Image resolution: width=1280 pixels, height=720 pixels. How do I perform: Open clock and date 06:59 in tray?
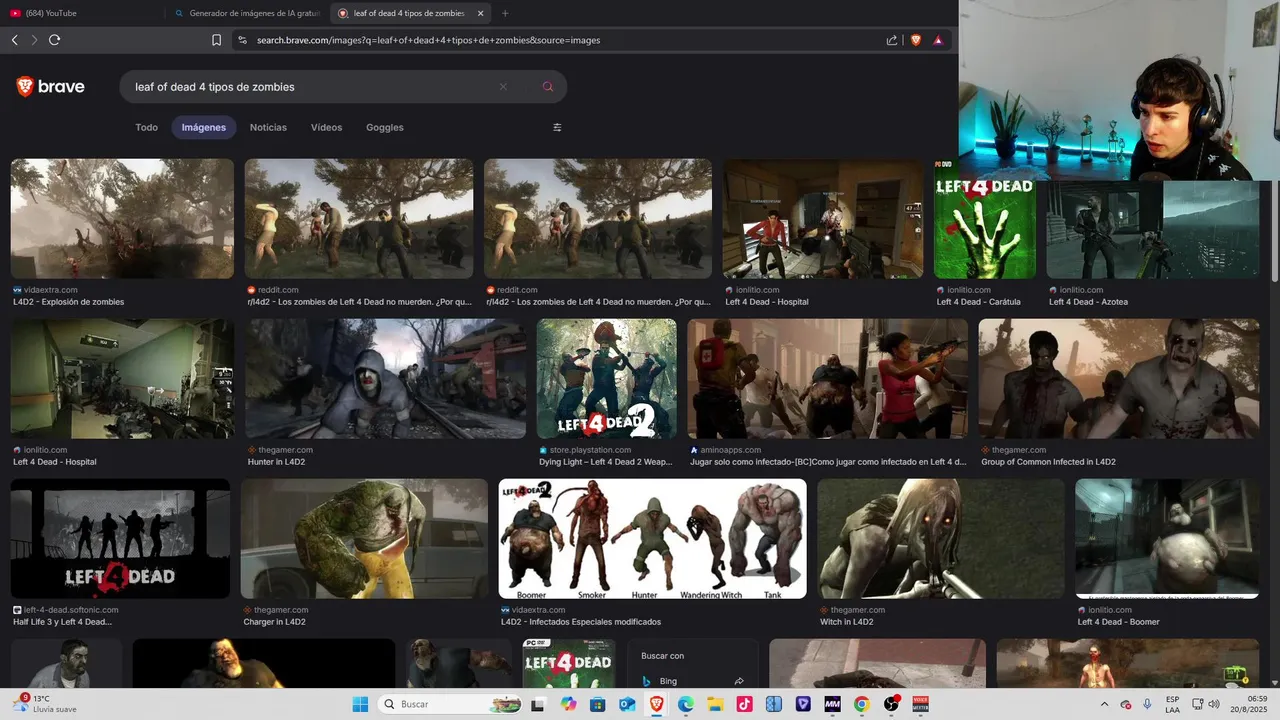pyautogui.click(x=1250, y=704)
